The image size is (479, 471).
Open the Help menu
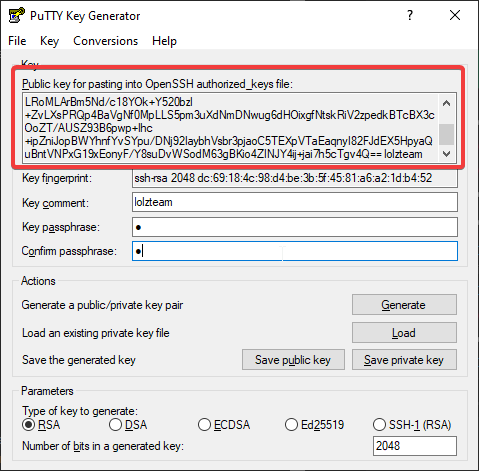coord(164,41)
